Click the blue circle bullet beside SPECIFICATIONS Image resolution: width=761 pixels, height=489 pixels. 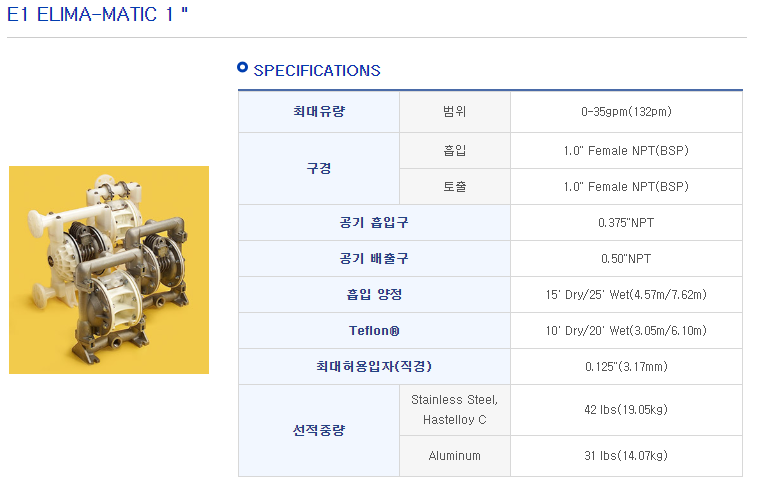[242, 67]
